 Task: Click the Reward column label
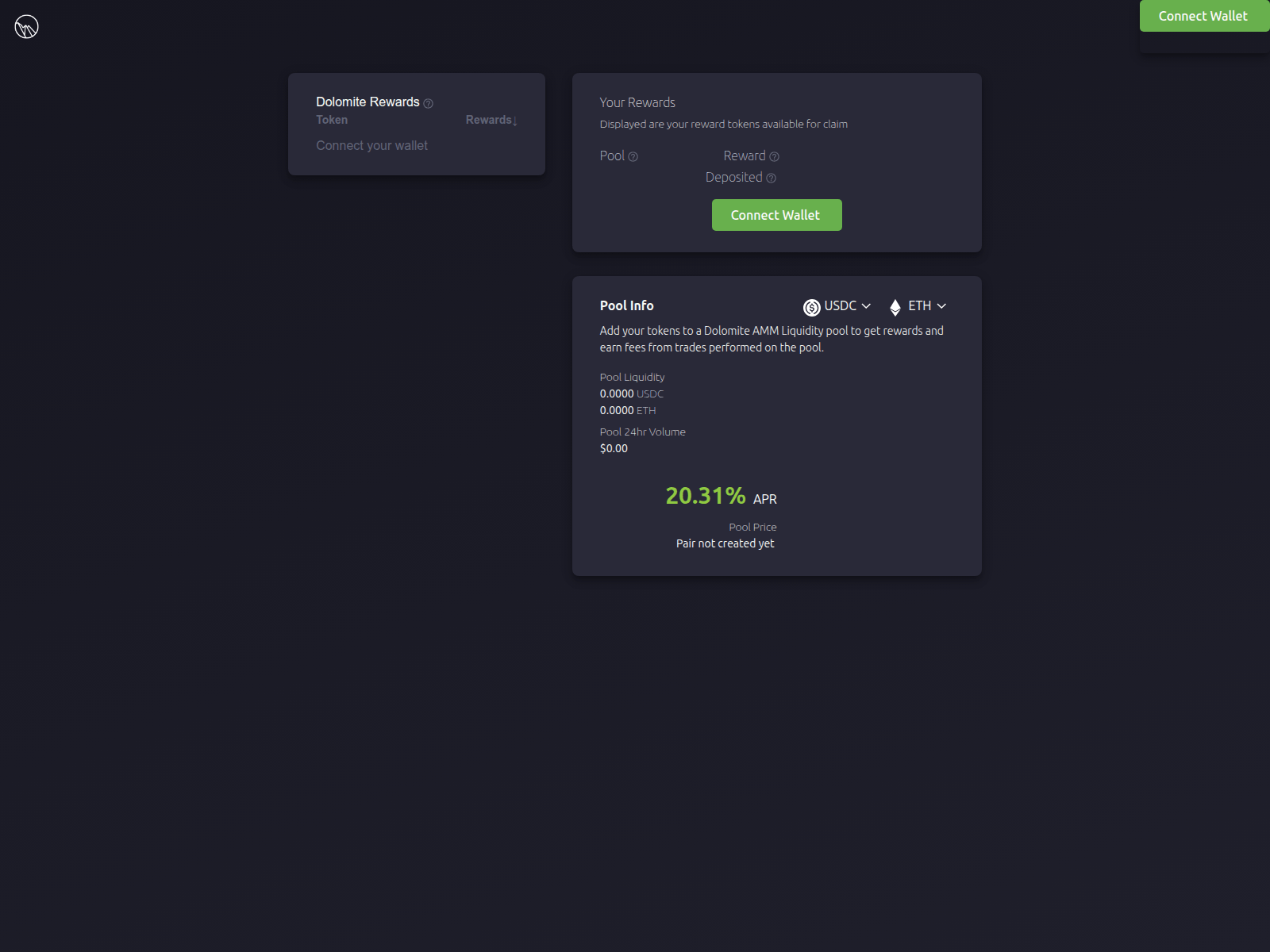tap(745, 155)
